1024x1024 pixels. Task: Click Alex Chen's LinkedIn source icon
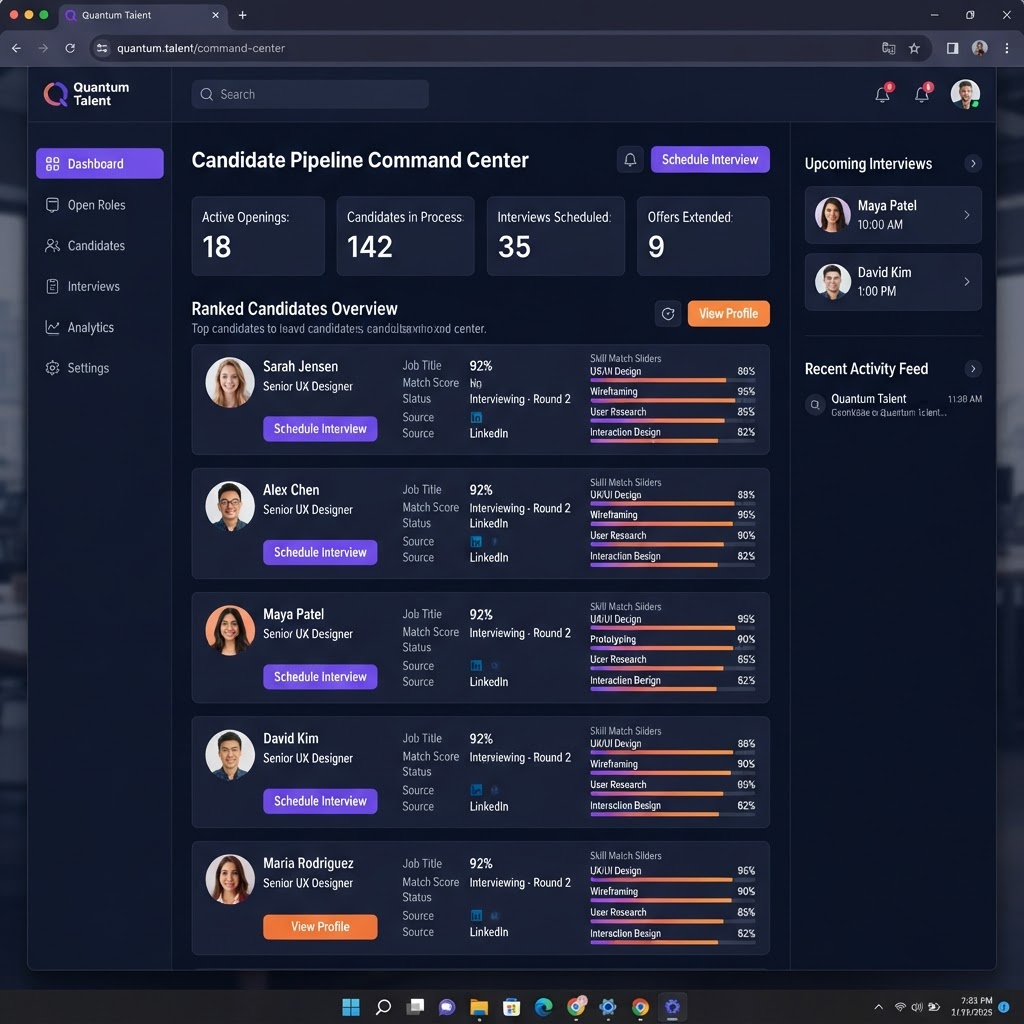tap(476, 541)
